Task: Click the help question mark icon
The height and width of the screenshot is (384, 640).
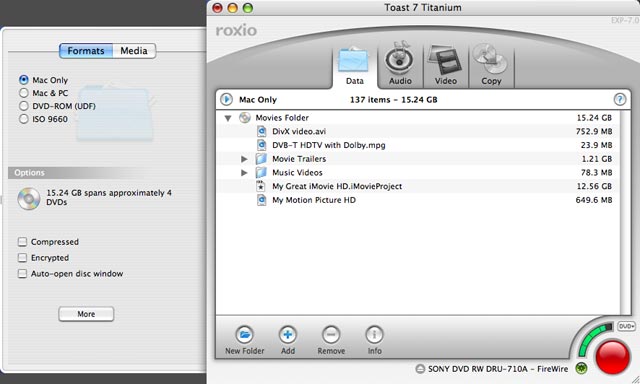Action: (620, 99)
